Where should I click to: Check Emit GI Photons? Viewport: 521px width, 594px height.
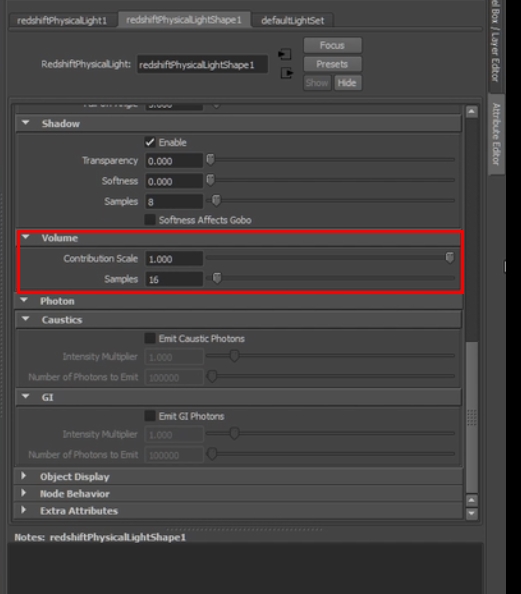tap(150, 416)
